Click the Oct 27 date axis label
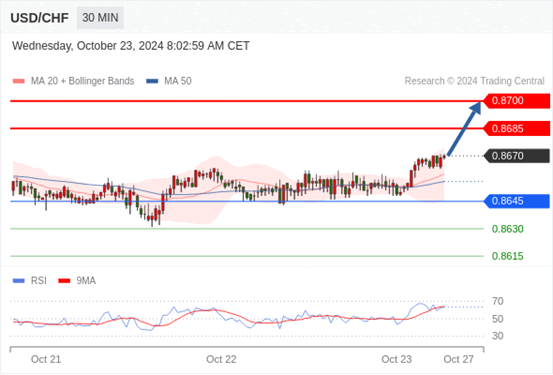Viewport: 553px width, 375px height. (x=458, y=359)
